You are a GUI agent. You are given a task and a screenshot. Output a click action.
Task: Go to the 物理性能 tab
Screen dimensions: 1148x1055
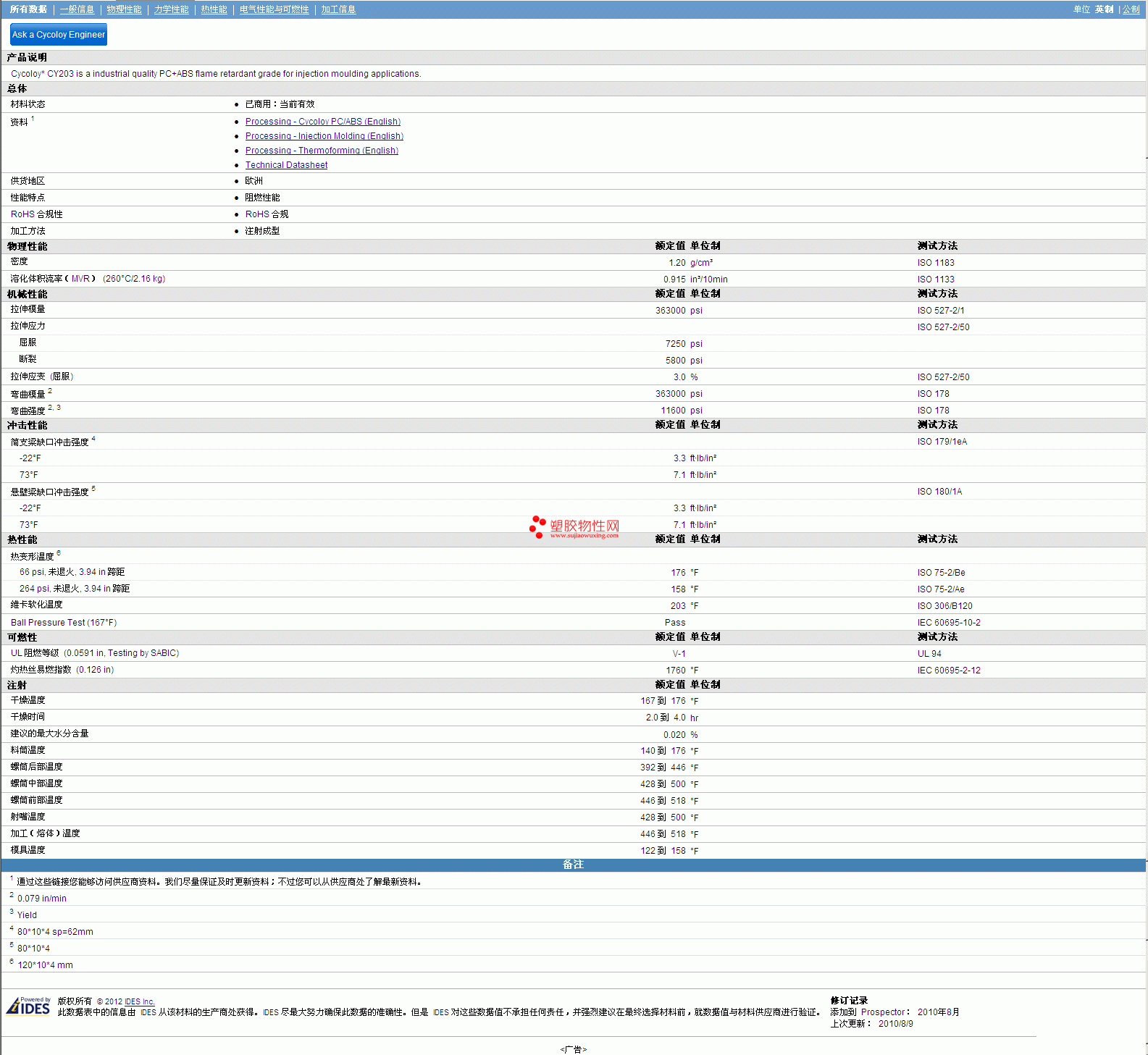pyautogui.click(x=124, y=9)
